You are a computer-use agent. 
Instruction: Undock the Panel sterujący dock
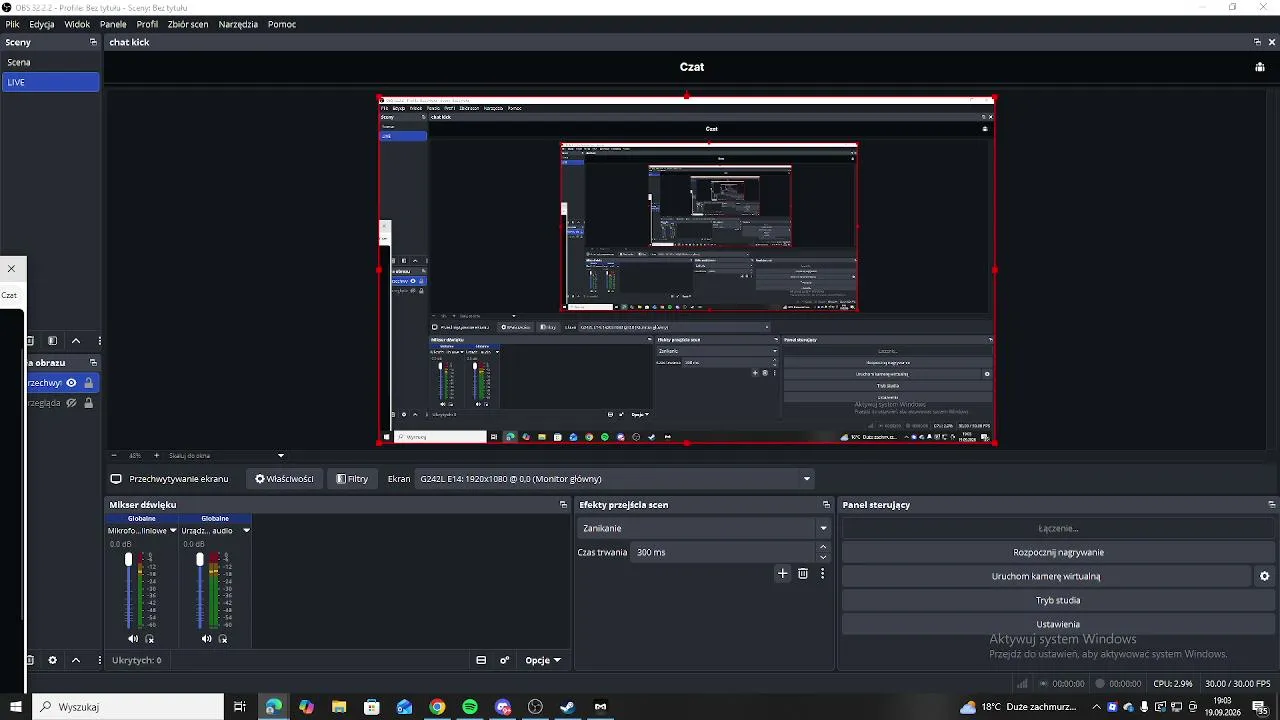[1271, 505]
